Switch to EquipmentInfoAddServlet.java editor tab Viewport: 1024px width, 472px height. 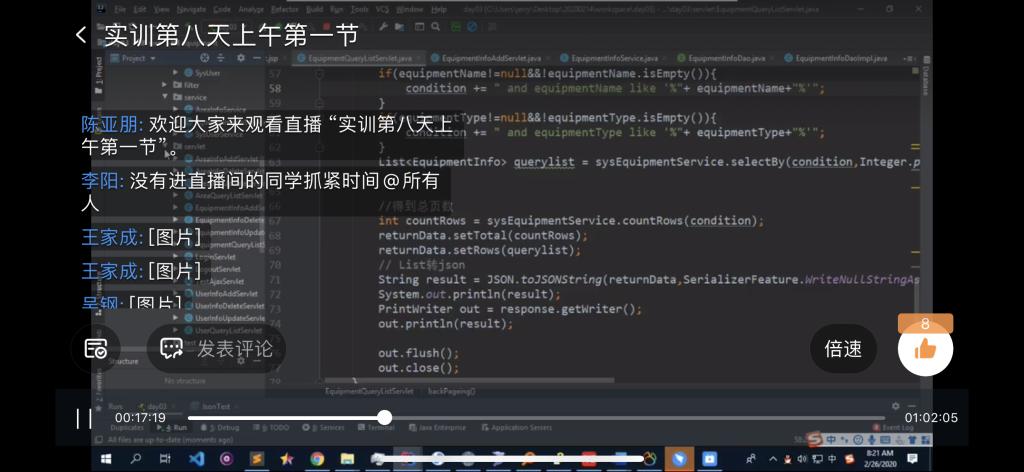pos(490,58)
